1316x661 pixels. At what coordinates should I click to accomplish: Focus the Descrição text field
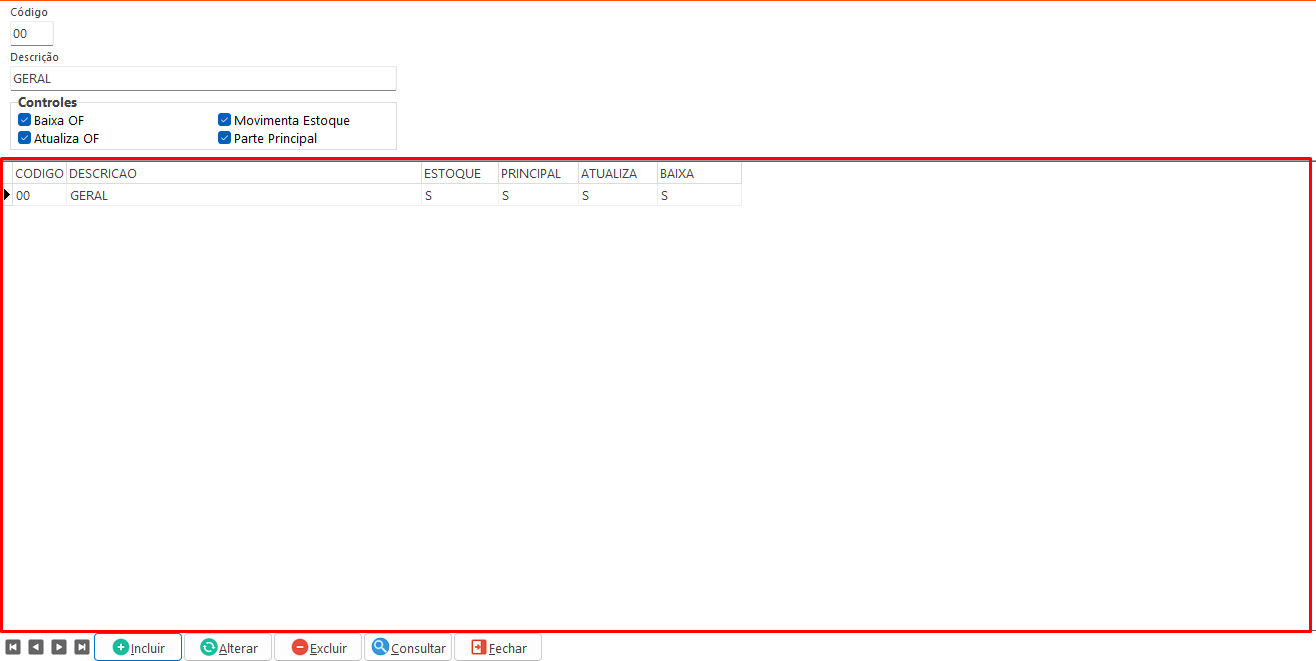pyautogui.click(x=203, y=78)
